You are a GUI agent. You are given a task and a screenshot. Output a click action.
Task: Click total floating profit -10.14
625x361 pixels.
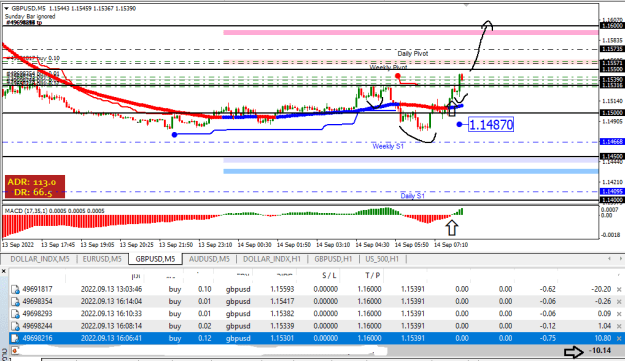(600, 351)
